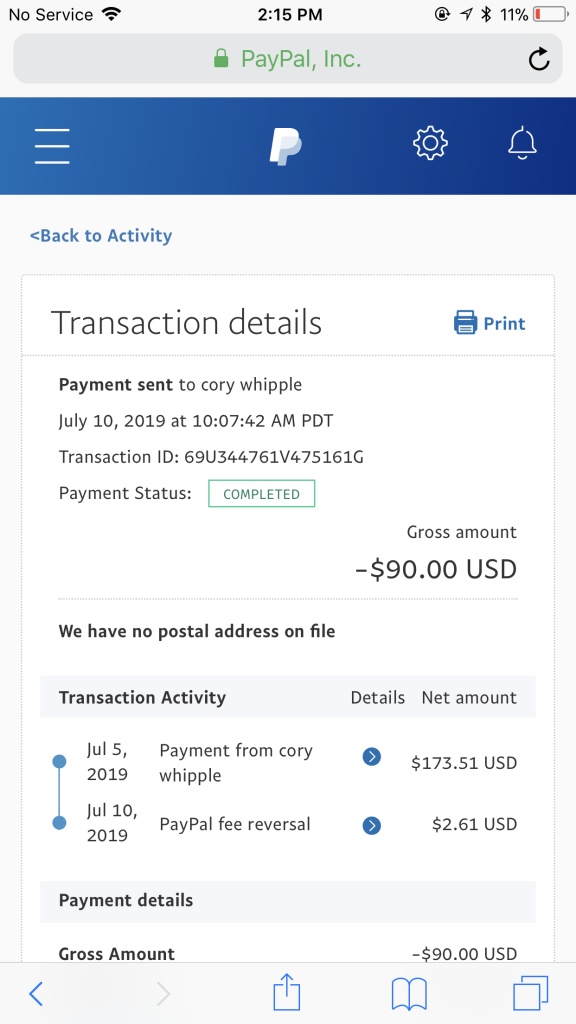Click the Back to Activity link
Image resolution: width=576 pixels, height=1024 pixels.
point(101,236)
